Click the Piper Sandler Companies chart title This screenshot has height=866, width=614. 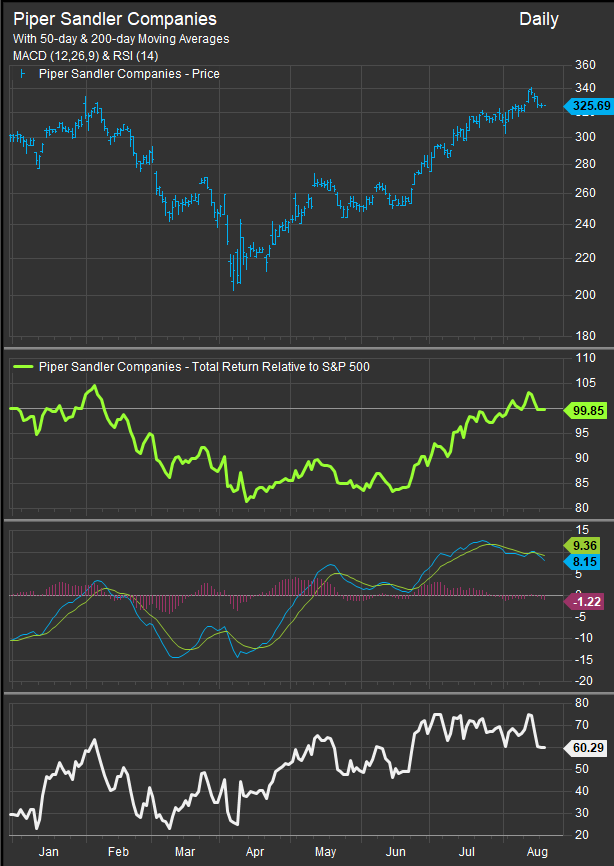coord(114,20)
